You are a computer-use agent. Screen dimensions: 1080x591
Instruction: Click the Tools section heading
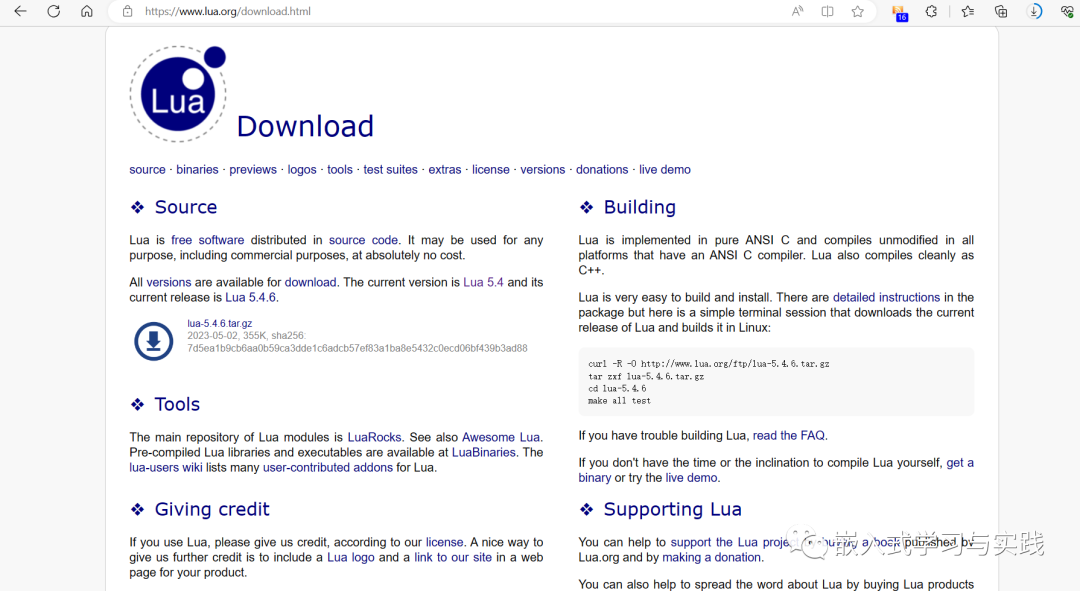point(177,404)
